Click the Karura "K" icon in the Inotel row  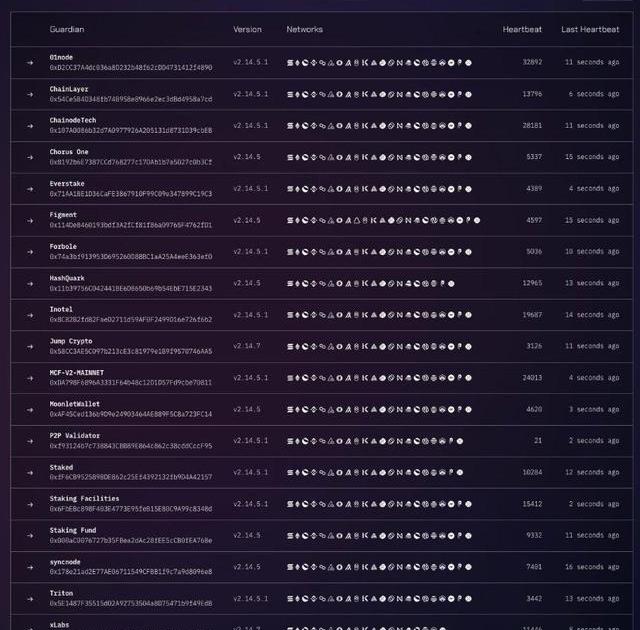(364, 315)
